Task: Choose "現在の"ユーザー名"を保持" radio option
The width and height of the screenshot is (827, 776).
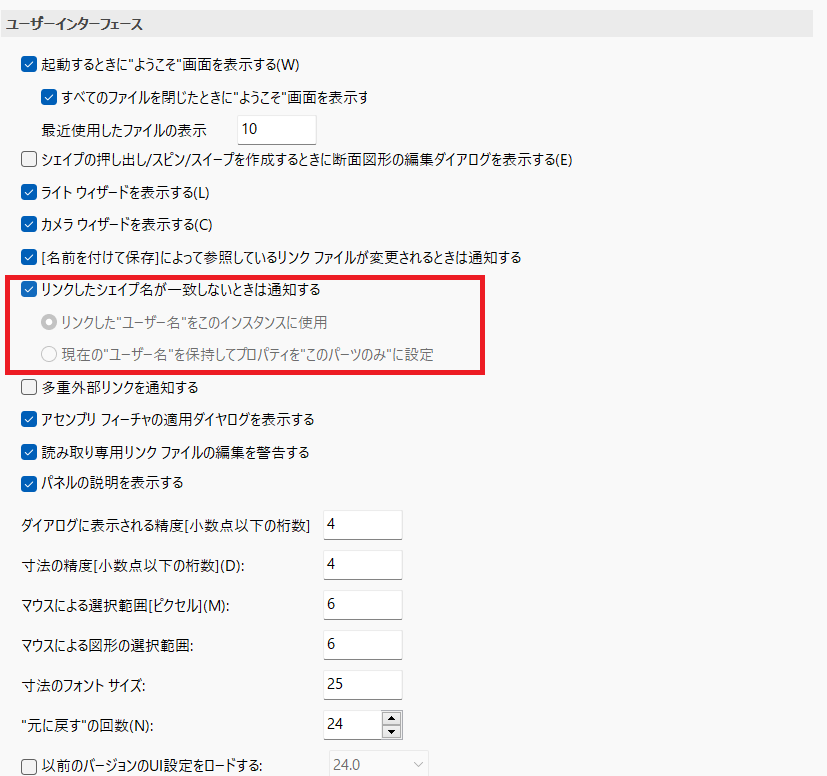Action: pos(47,352)
